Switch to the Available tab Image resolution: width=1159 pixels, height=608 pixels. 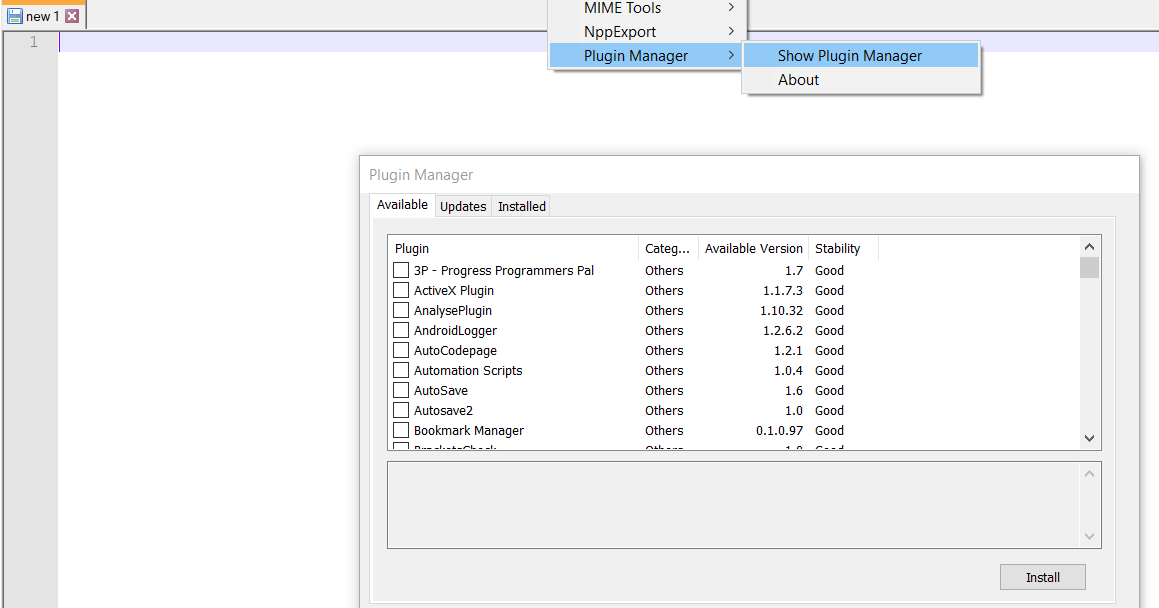tap(402, 205)
